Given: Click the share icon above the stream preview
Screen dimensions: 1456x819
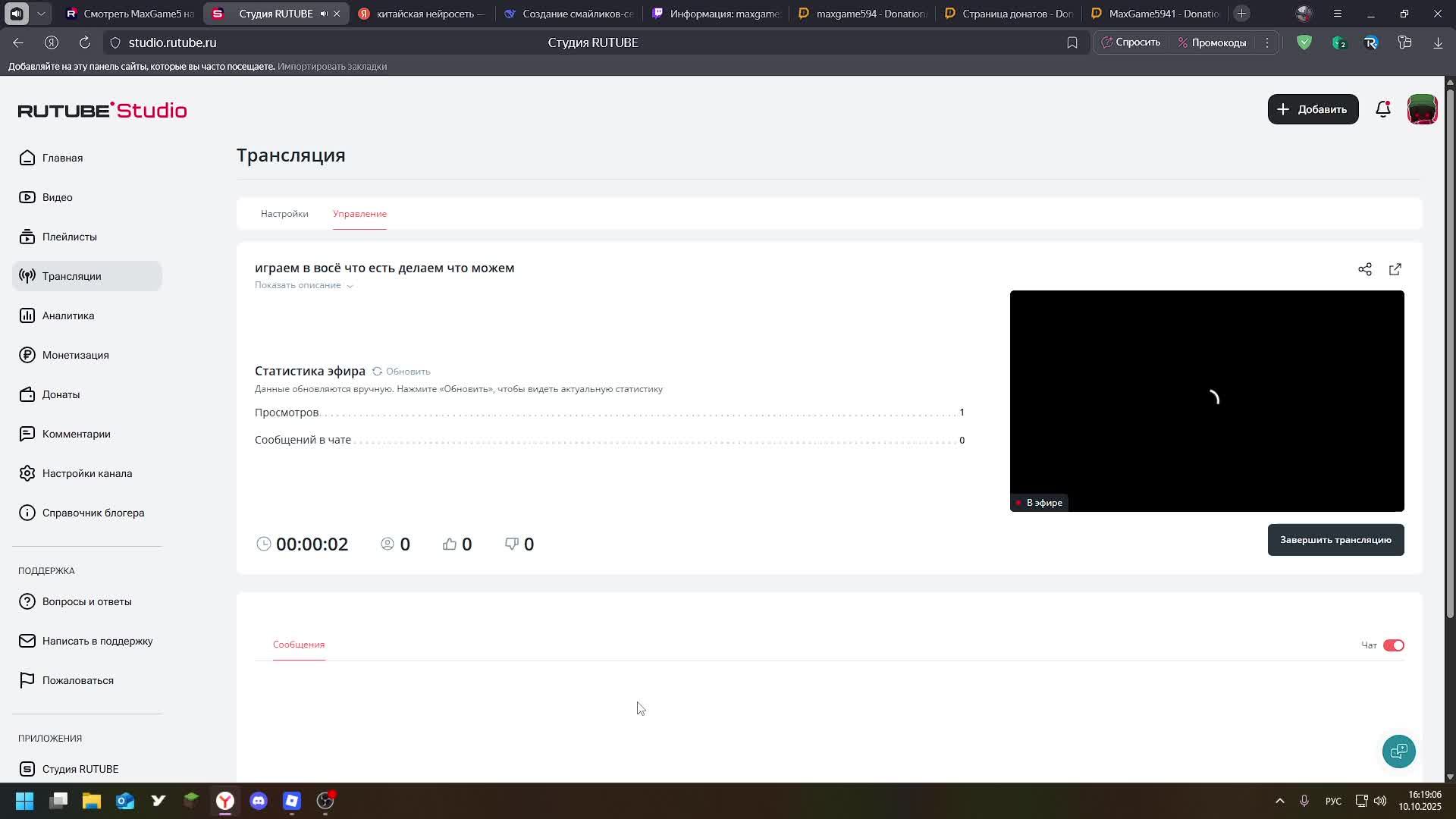Looking at the screenshot, I should (x=1364, y=269).
